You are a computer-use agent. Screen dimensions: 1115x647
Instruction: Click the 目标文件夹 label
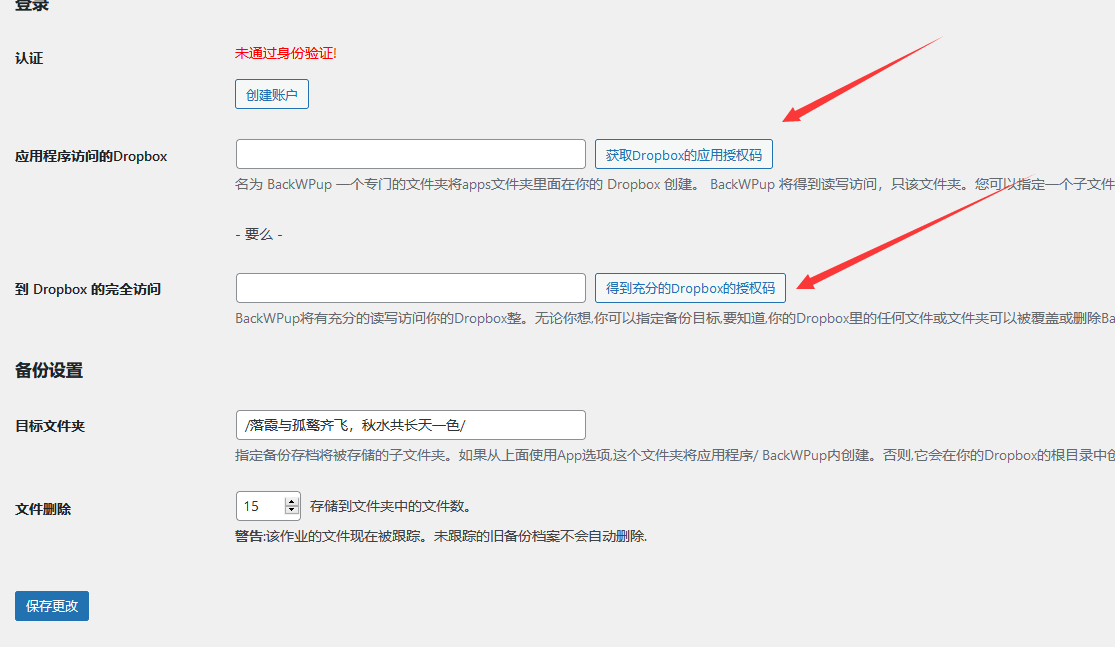50,426
